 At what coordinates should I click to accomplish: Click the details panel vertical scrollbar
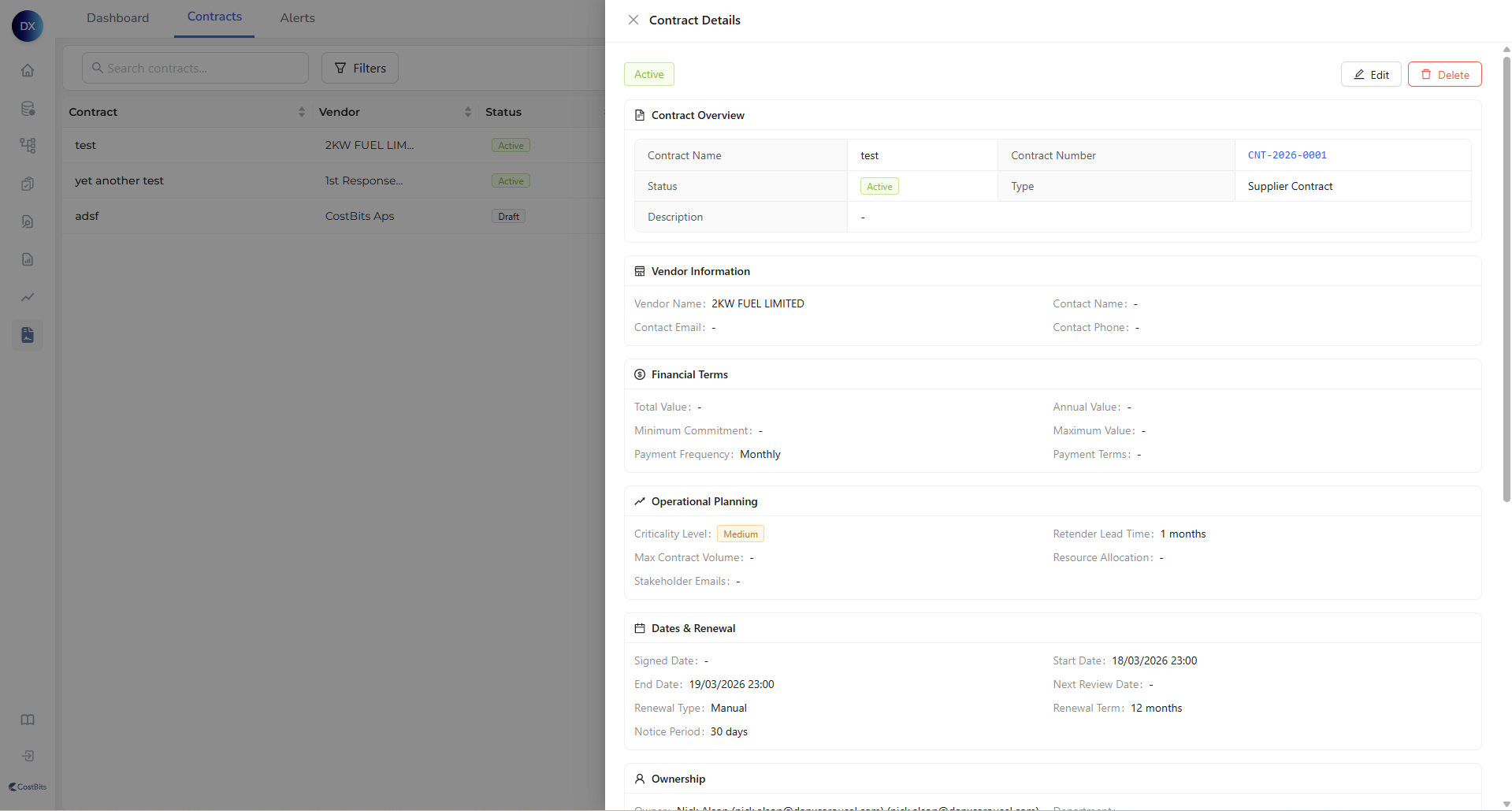pyautogui.click(x=1506, y=276)
